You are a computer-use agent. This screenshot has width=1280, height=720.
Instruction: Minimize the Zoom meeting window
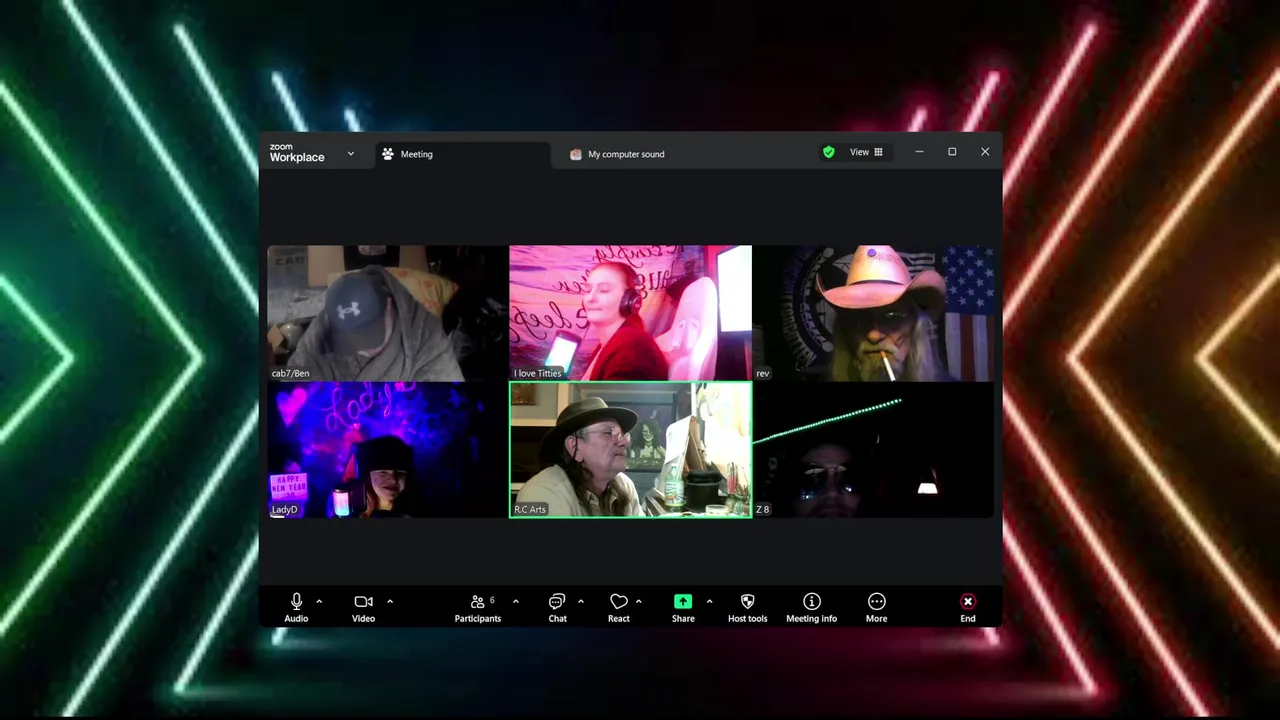(919, 152)
